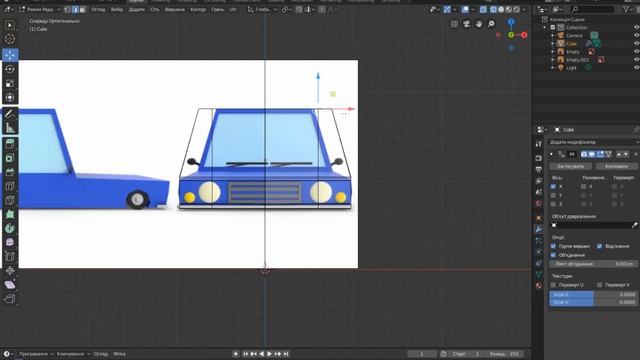The image size is (640, 360).
Task: Choose the combined Transform tool
Action: point(10,98)
